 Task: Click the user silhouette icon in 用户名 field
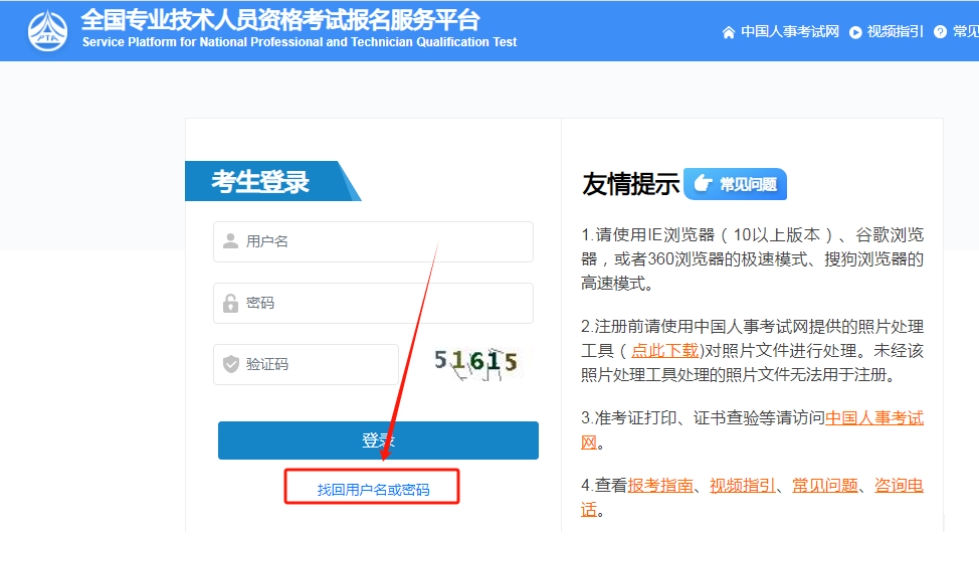(x=231, y=241)
